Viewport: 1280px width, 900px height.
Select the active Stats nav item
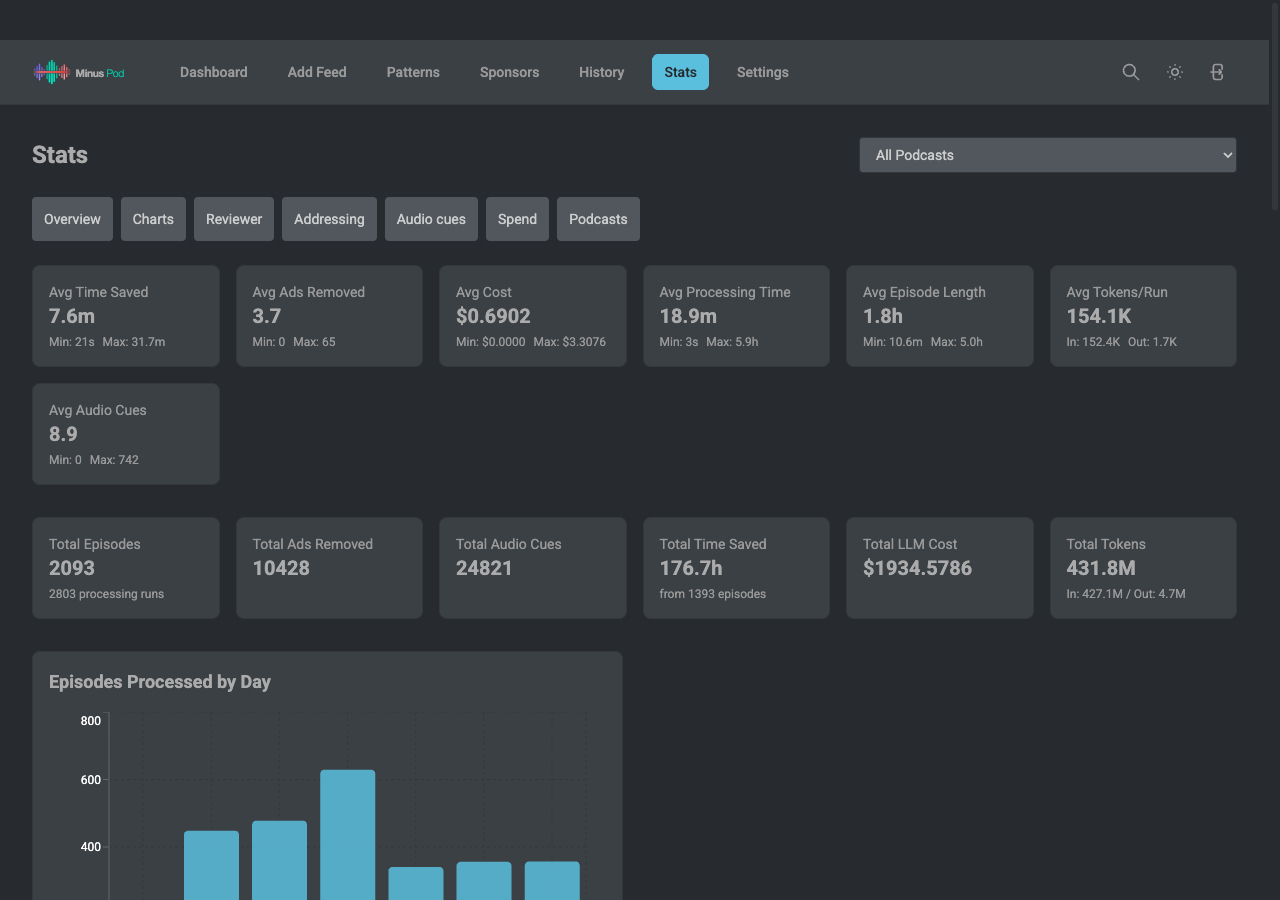pos(680,72)
